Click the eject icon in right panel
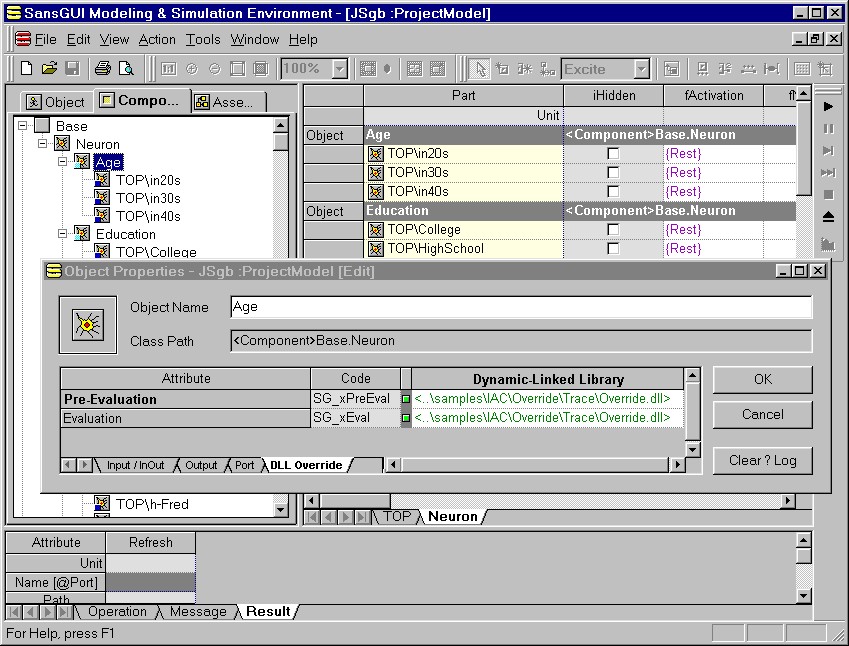The image size is (849, 646). coord(828,217)
